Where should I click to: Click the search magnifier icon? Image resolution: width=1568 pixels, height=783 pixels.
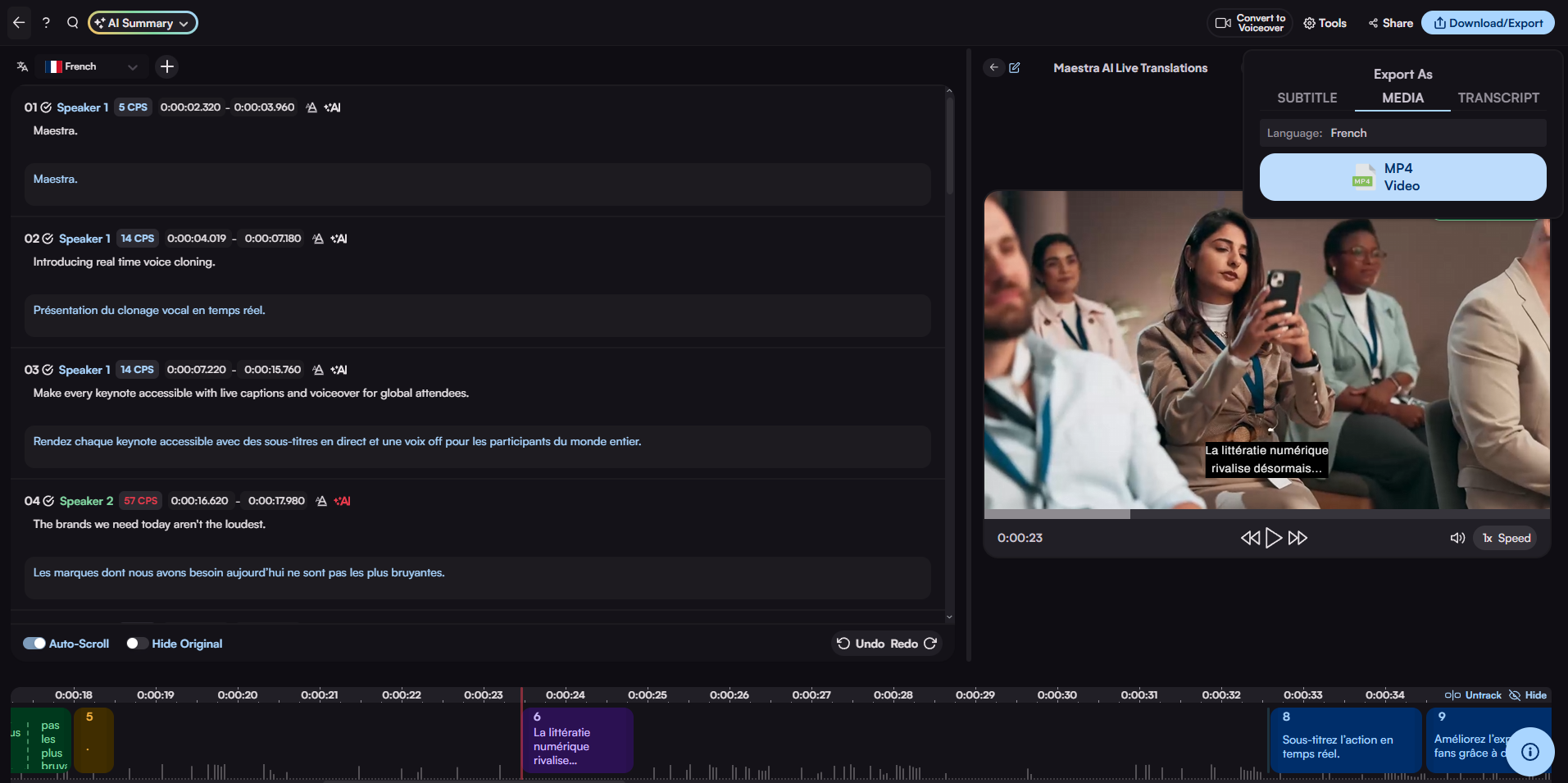(x=72, y=23)
